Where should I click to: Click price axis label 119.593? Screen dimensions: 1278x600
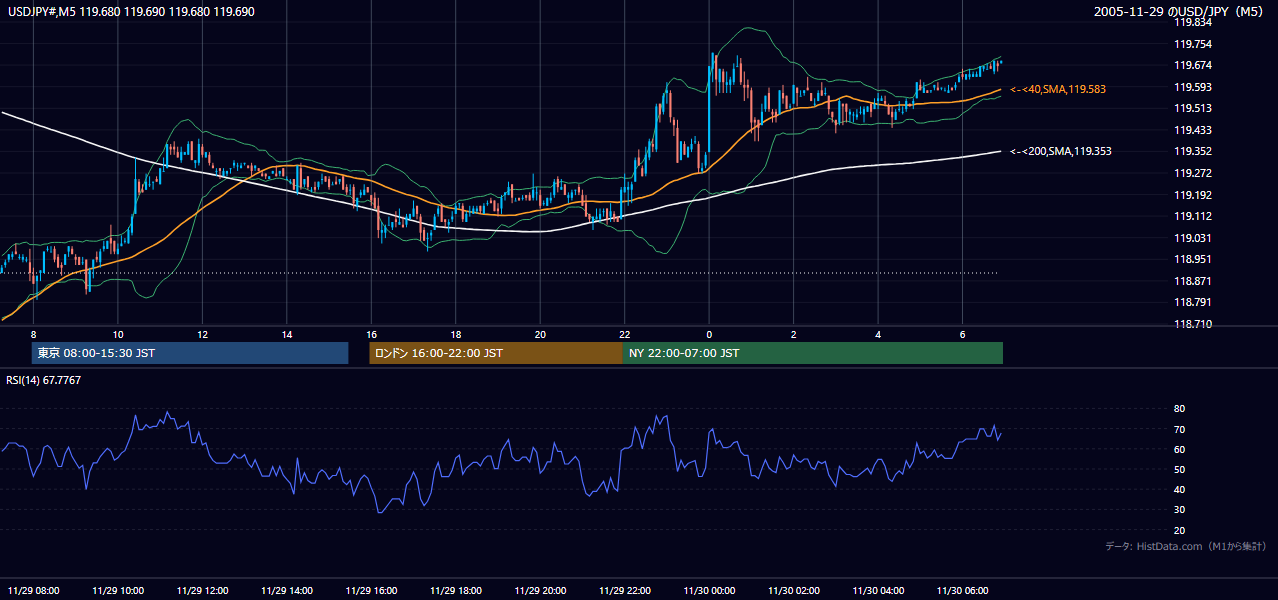(x=1193, y=87)
